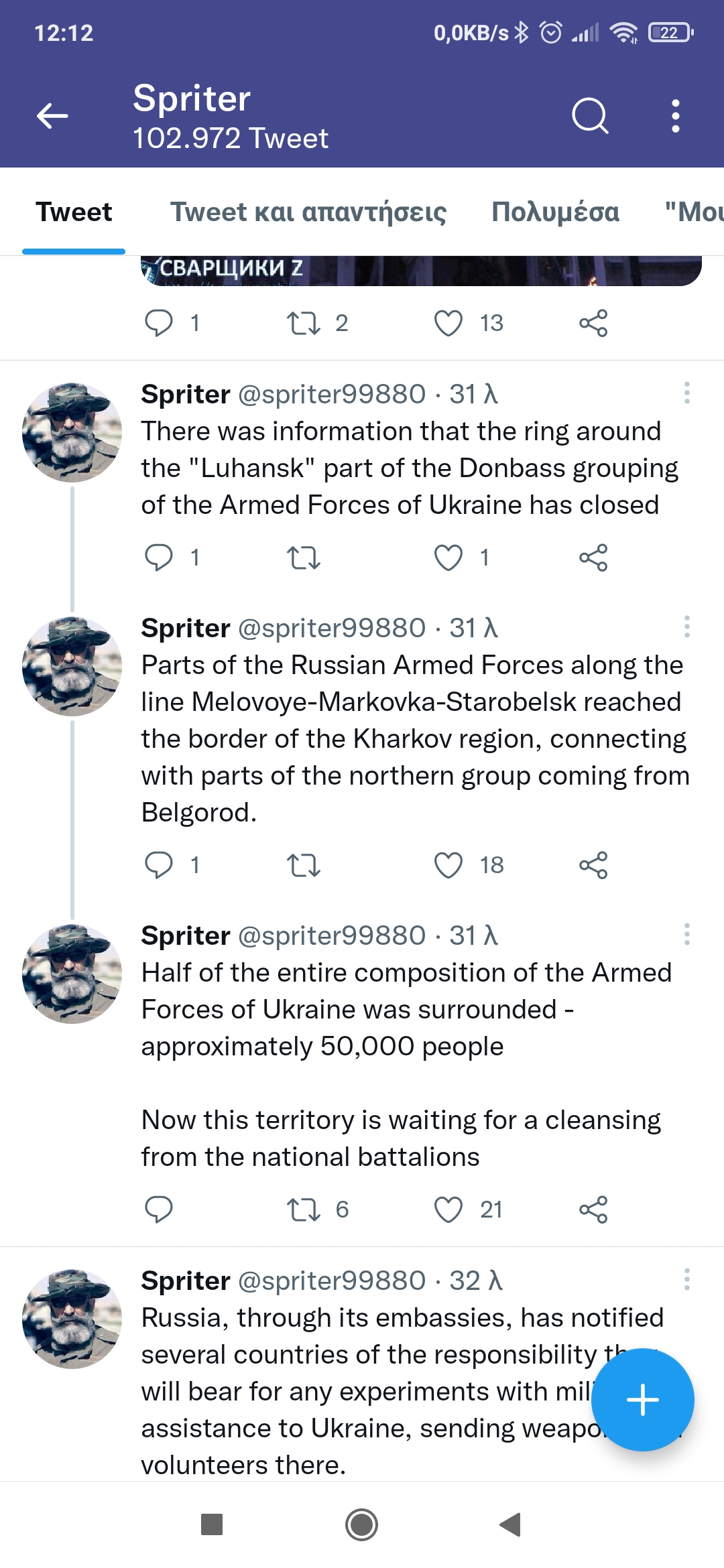This screenshot has height=1568, width=724.
Task: Like the tweet about 50,000 people surrounded
Action: click(448, 1210)
